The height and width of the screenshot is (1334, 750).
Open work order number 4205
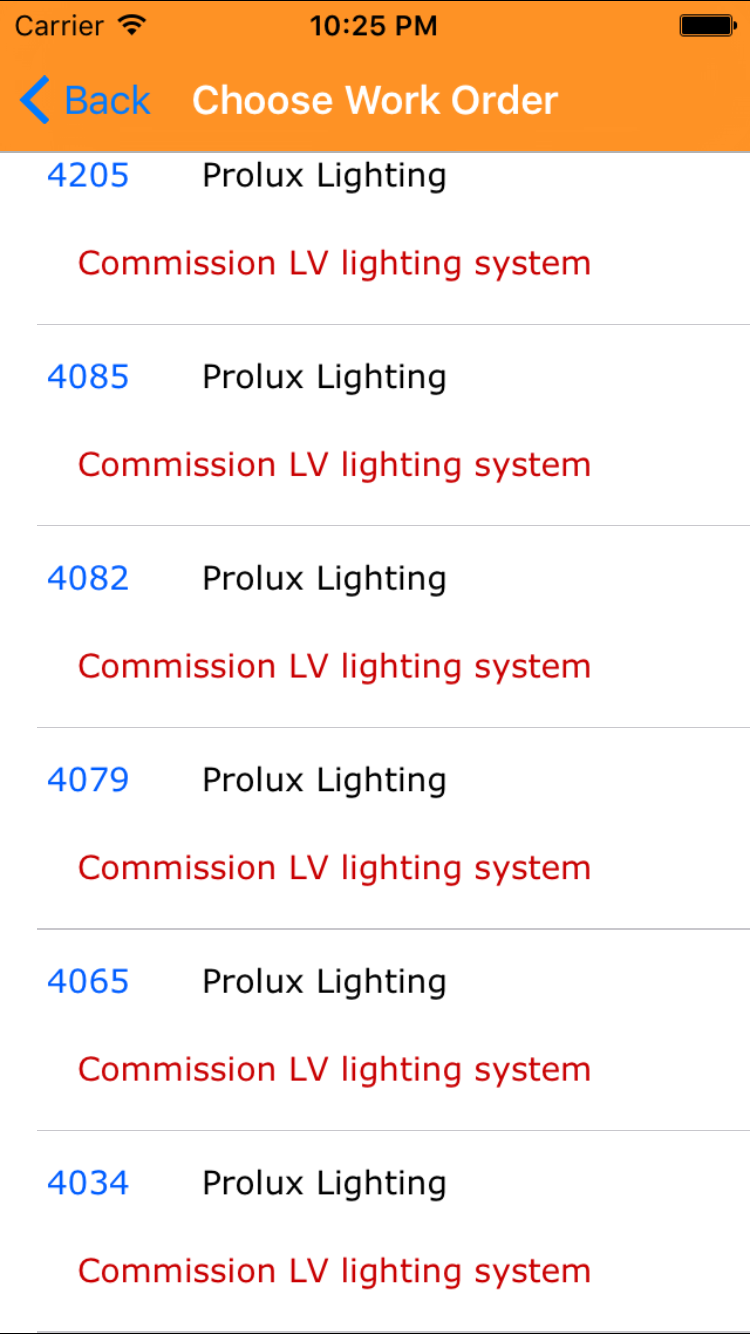click(x=88, y=176)
